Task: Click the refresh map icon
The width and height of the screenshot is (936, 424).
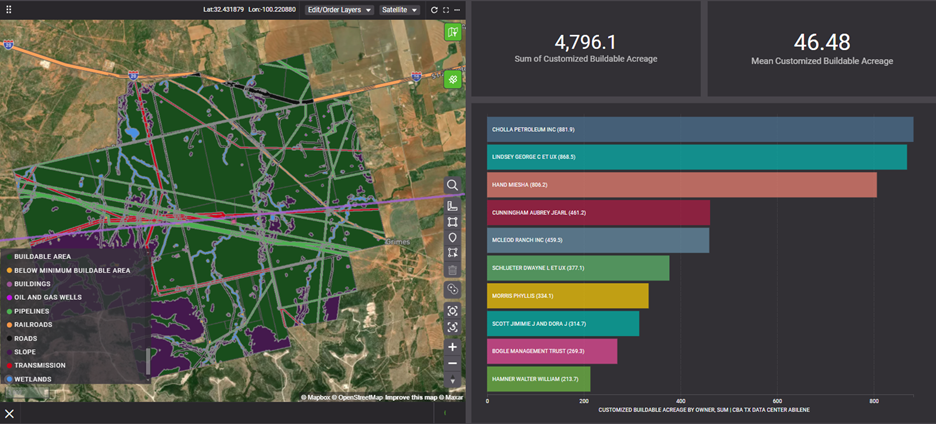Action: [x=433, y=10]
